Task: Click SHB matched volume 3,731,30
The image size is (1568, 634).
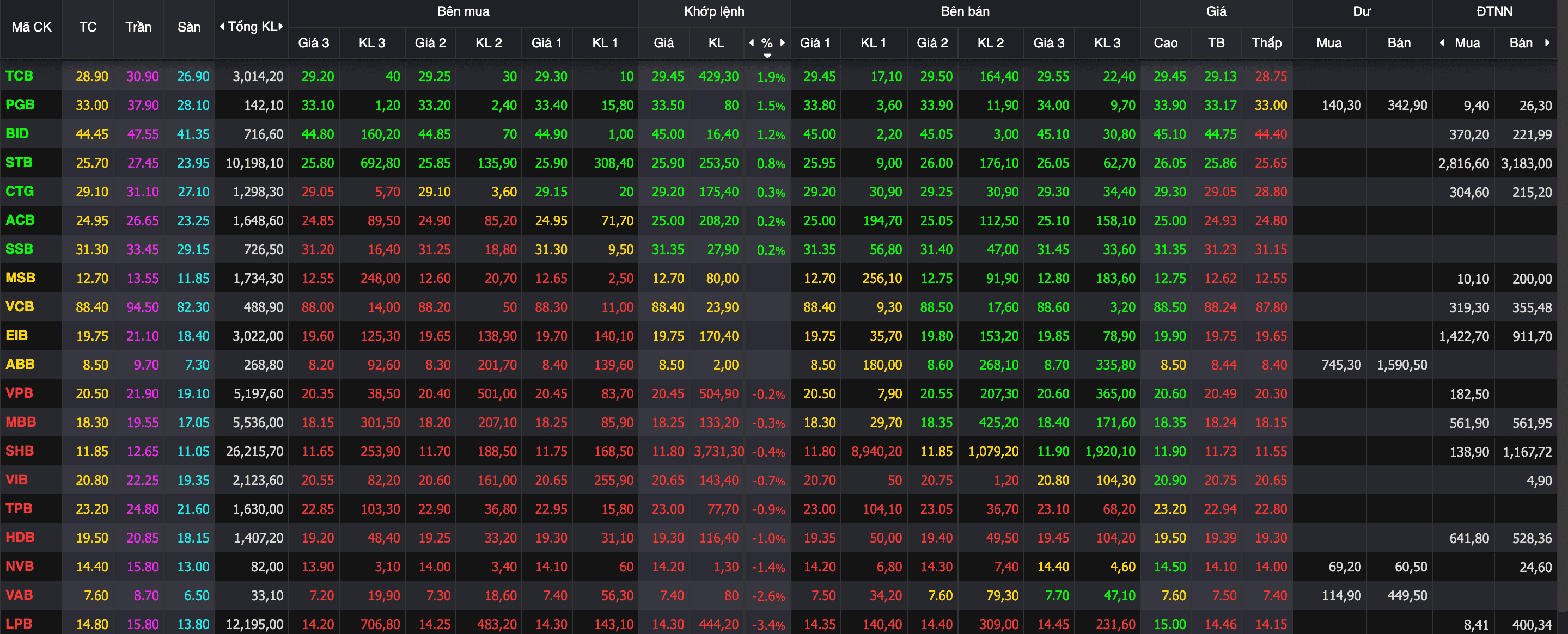Action: tap(719, 452)
